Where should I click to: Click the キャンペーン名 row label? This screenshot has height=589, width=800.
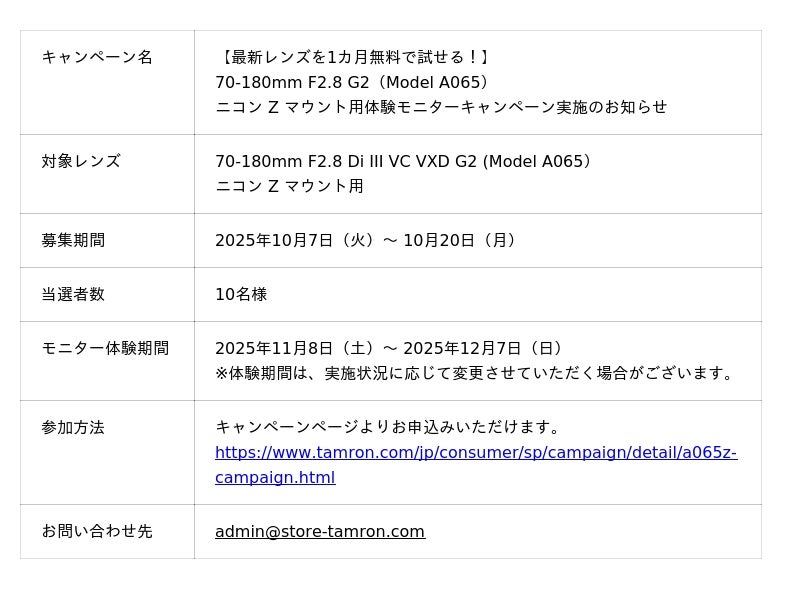click(x=97, y=57)
